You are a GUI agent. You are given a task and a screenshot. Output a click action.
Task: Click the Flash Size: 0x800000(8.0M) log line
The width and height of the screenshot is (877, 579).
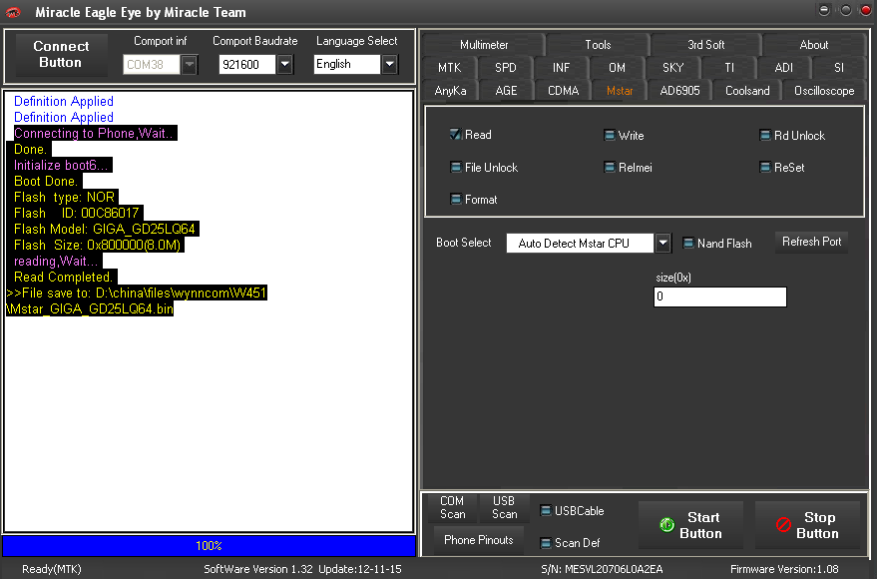[x=97, y=245]
